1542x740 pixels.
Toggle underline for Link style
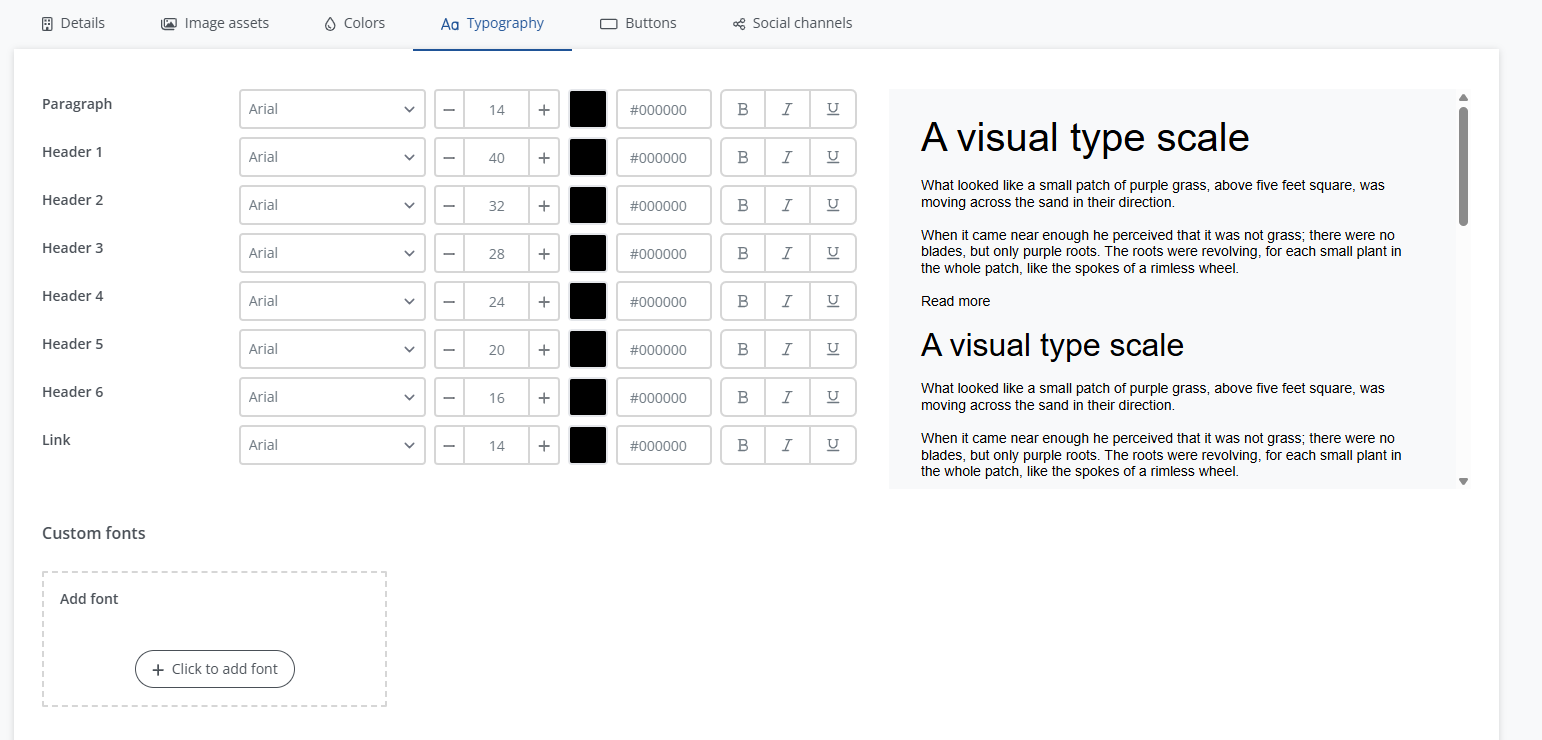click(832, 445)
